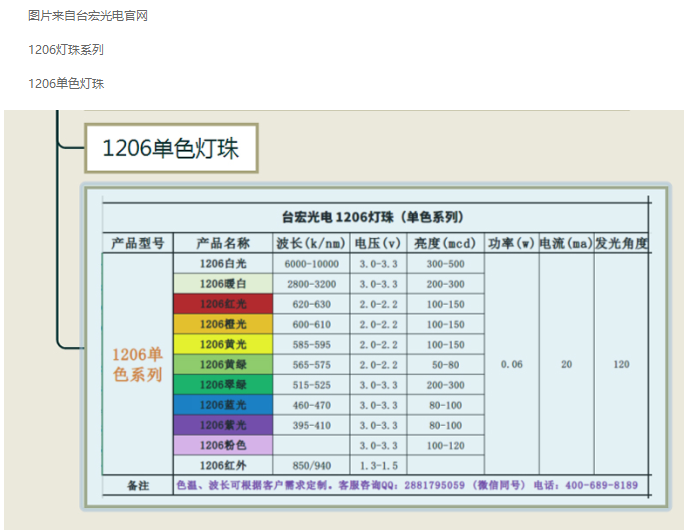The height and width of the screenshot is (530, 689).
Task: Click wavelength value 395-410
Action: pos(312,426)
